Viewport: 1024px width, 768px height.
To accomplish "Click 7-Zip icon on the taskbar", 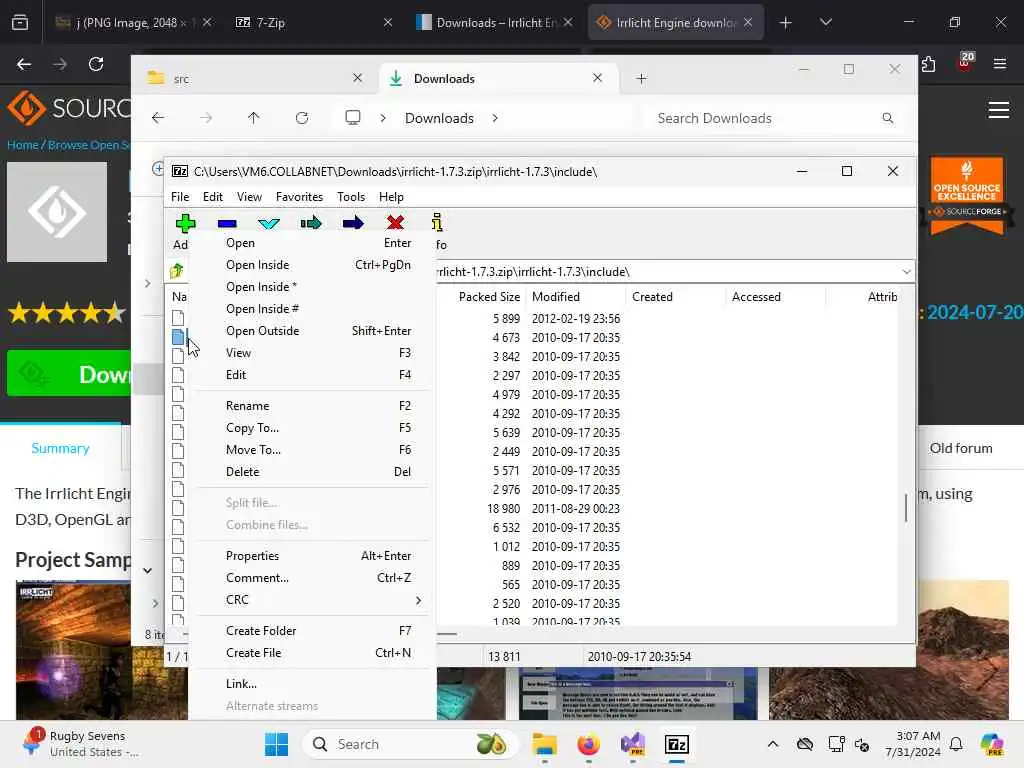I will coord(677,744).
